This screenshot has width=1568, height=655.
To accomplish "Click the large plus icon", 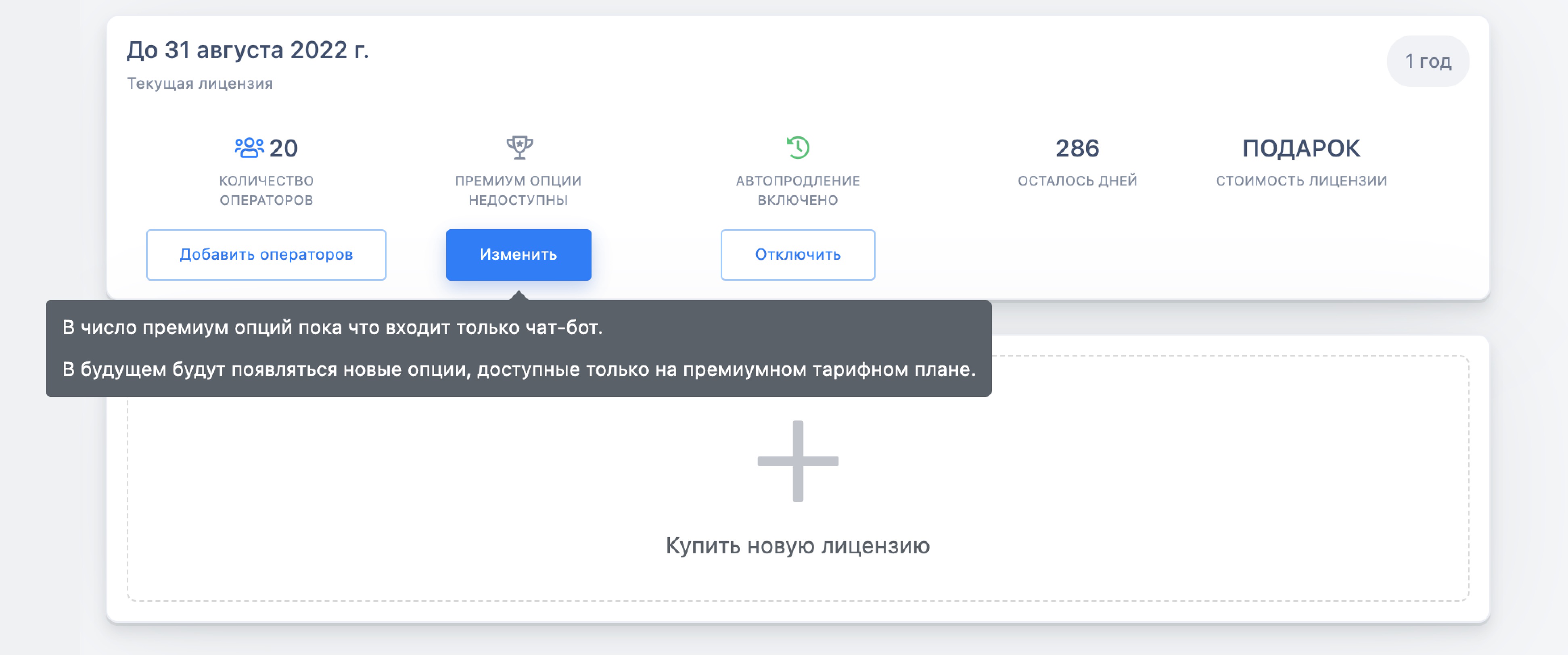I will coord(797,461).
